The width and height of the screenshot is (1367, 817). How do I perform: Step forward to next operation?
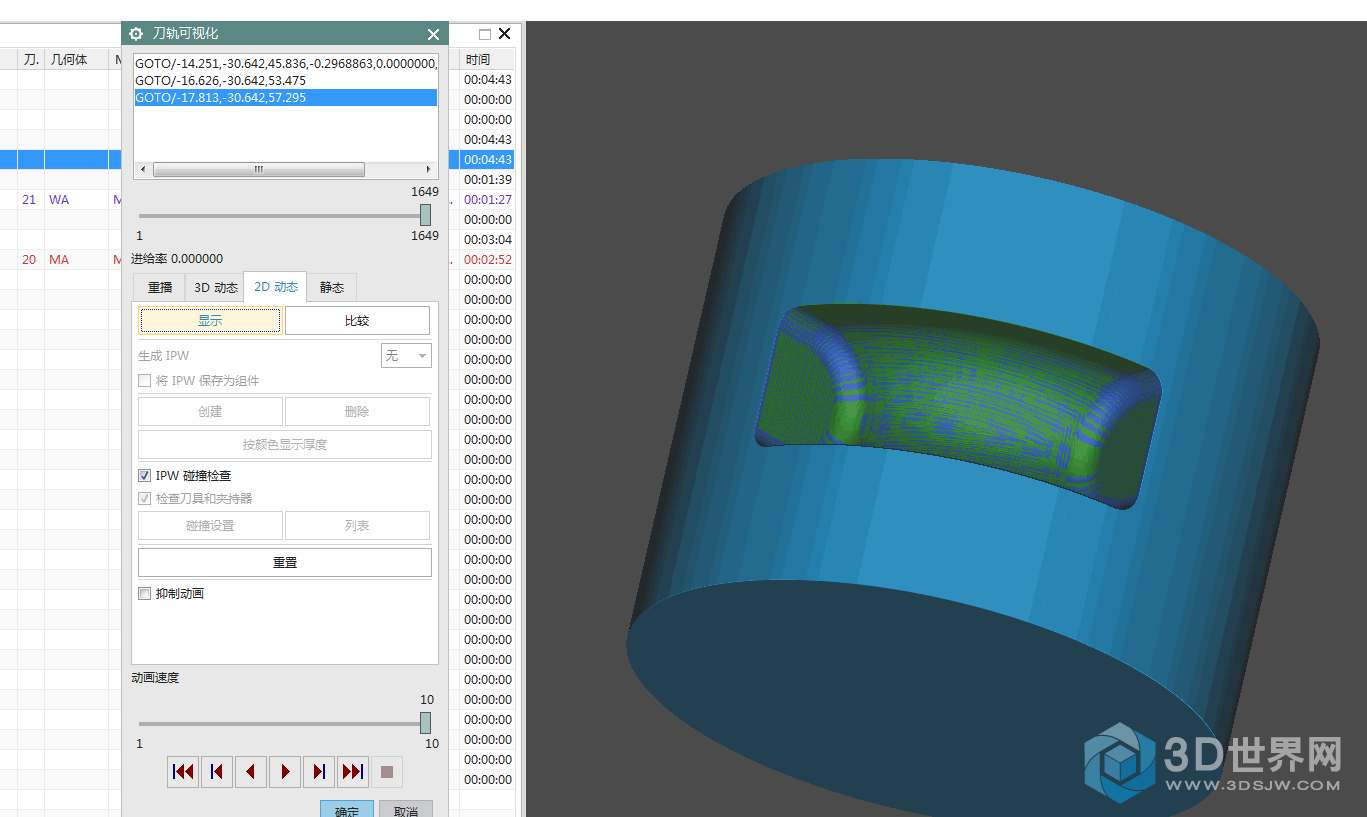pyautogui.click(x=319, y=772)
